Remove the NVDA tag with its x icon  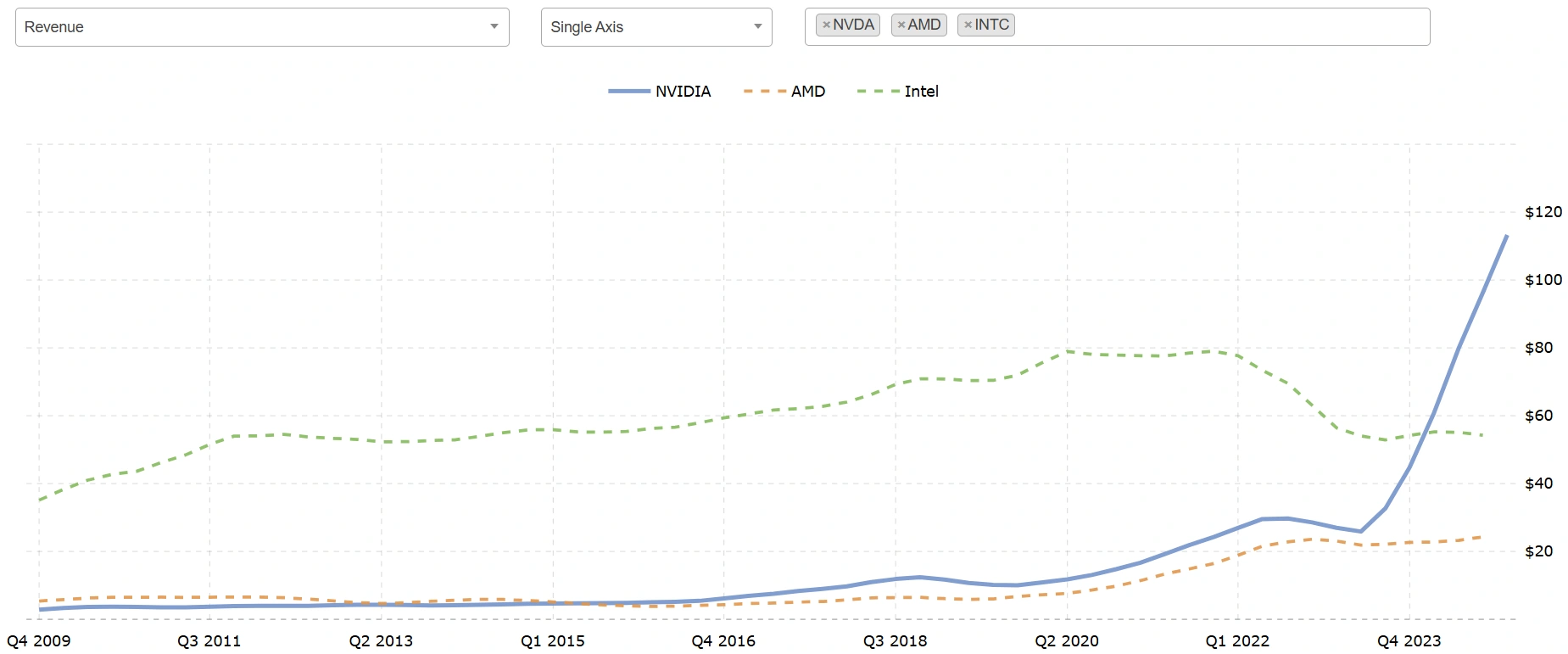[827, 25]
